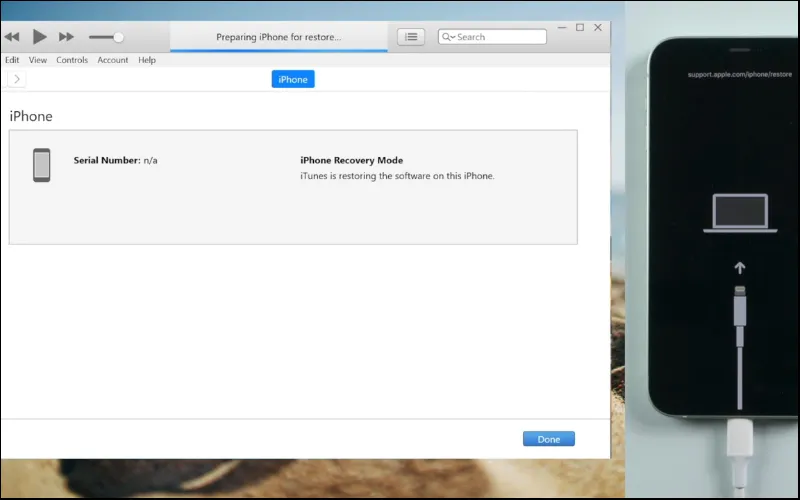Click the laptop icon on phone screen
The image size is (800, 500).
[x=740, y=213]
